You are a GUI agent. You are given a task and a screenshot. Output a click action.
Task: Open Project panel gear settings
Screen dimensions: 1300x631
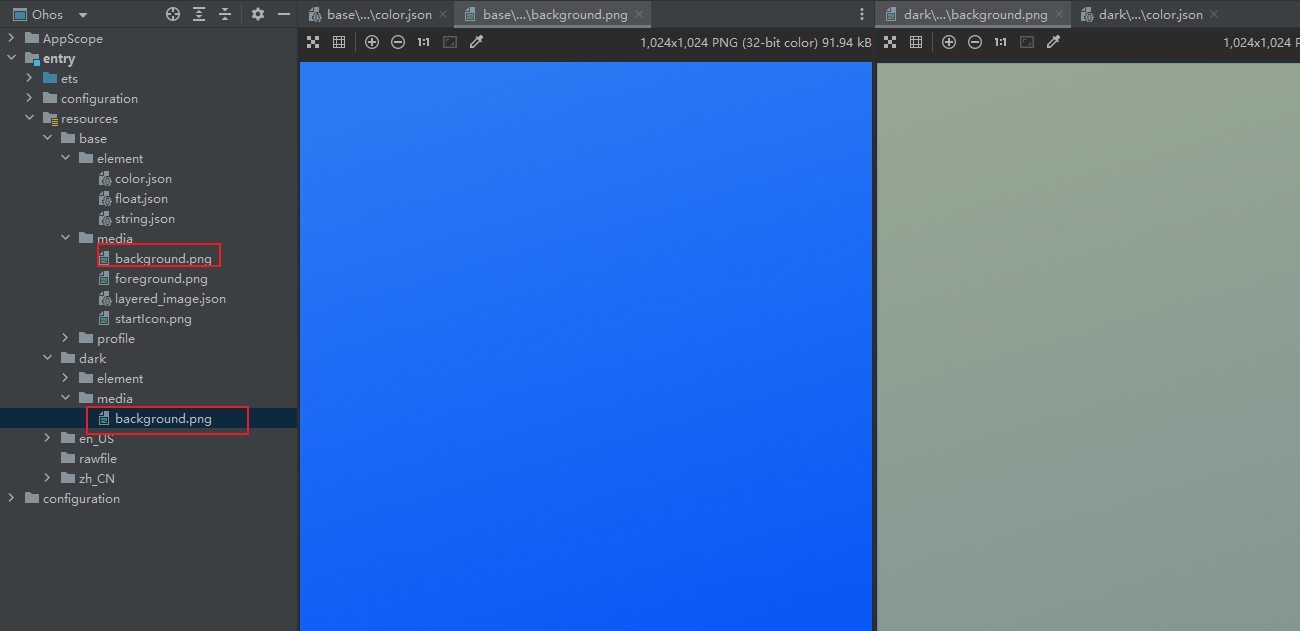coord(258,14)
